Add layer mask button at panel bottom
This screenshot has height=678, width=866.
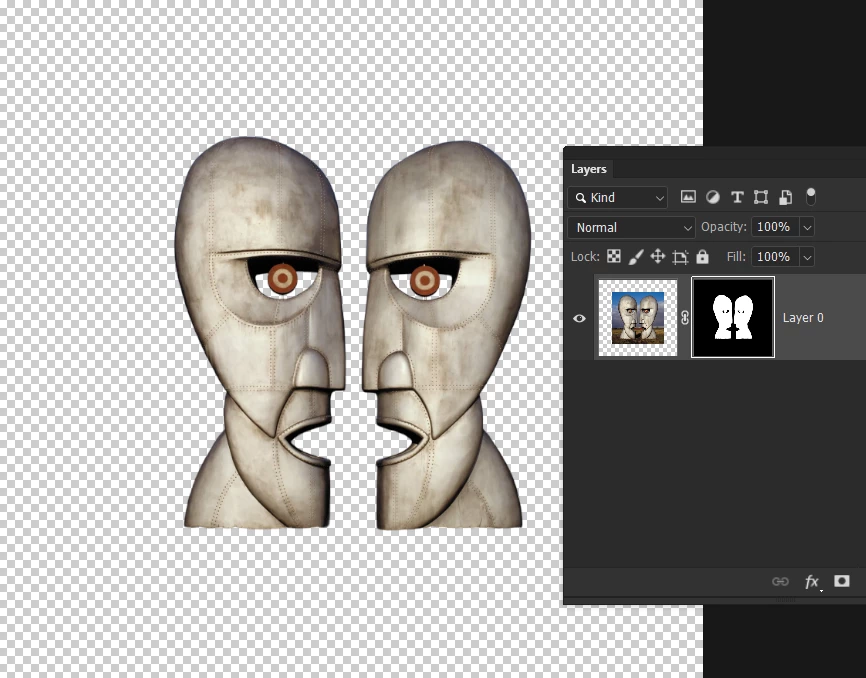842,581
